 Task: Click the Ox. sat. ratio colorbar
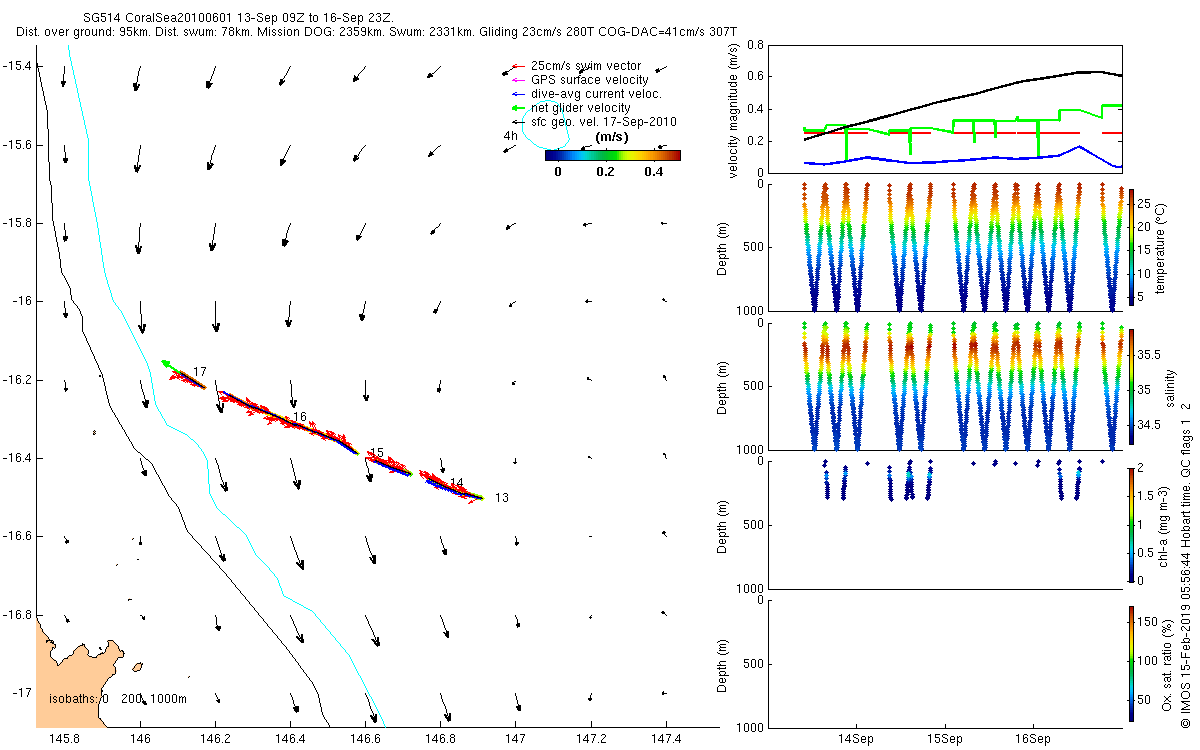click(x=1131, y=663)
